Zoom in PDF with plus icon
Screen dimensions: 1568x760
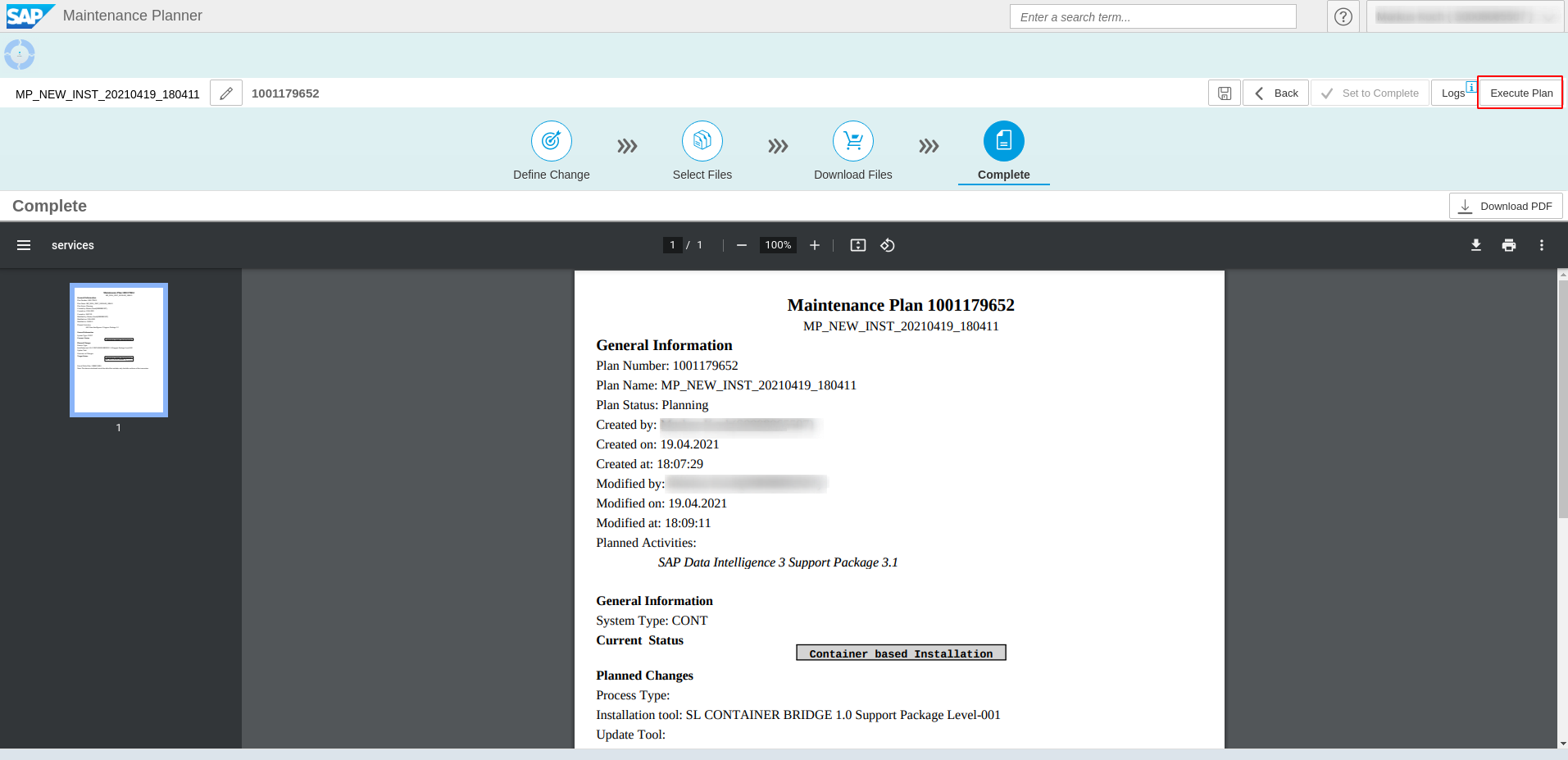coord(815,245)
